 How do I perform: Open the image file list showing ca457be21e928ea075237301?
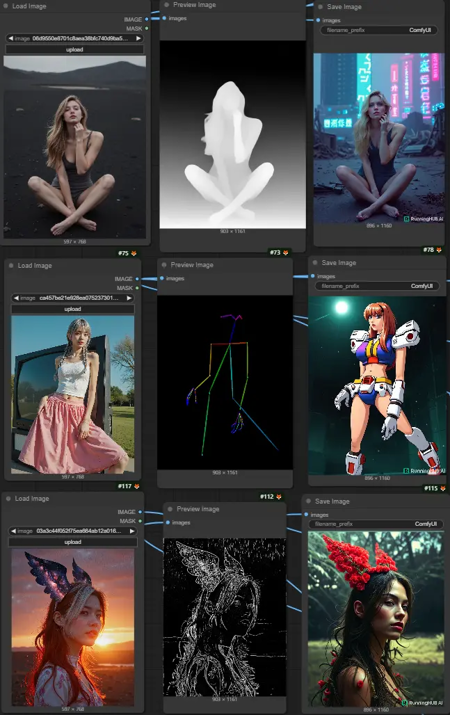click(x=72, y=298)
